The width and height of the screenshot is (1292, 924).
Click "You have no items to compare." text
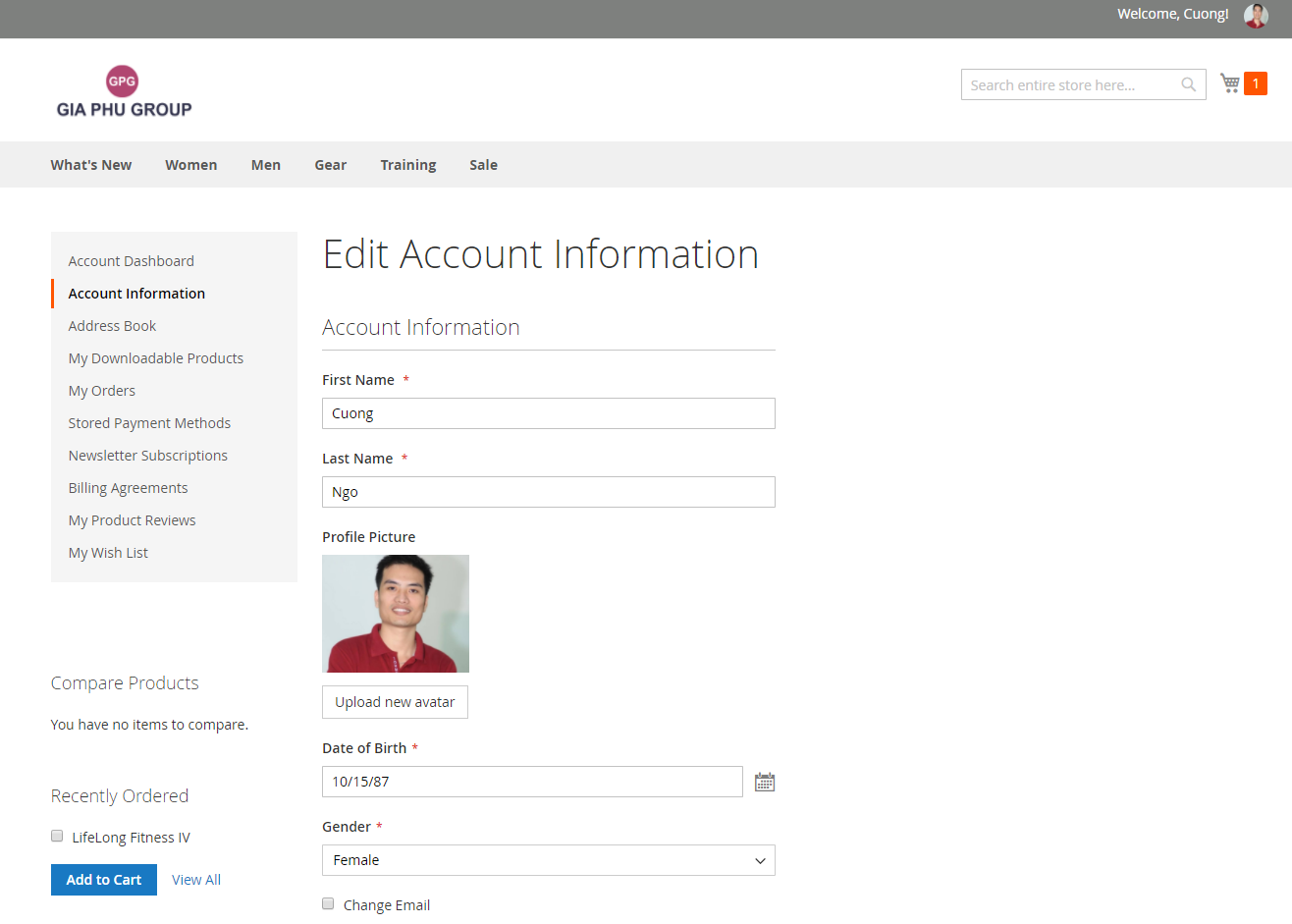tap(149, 725)
